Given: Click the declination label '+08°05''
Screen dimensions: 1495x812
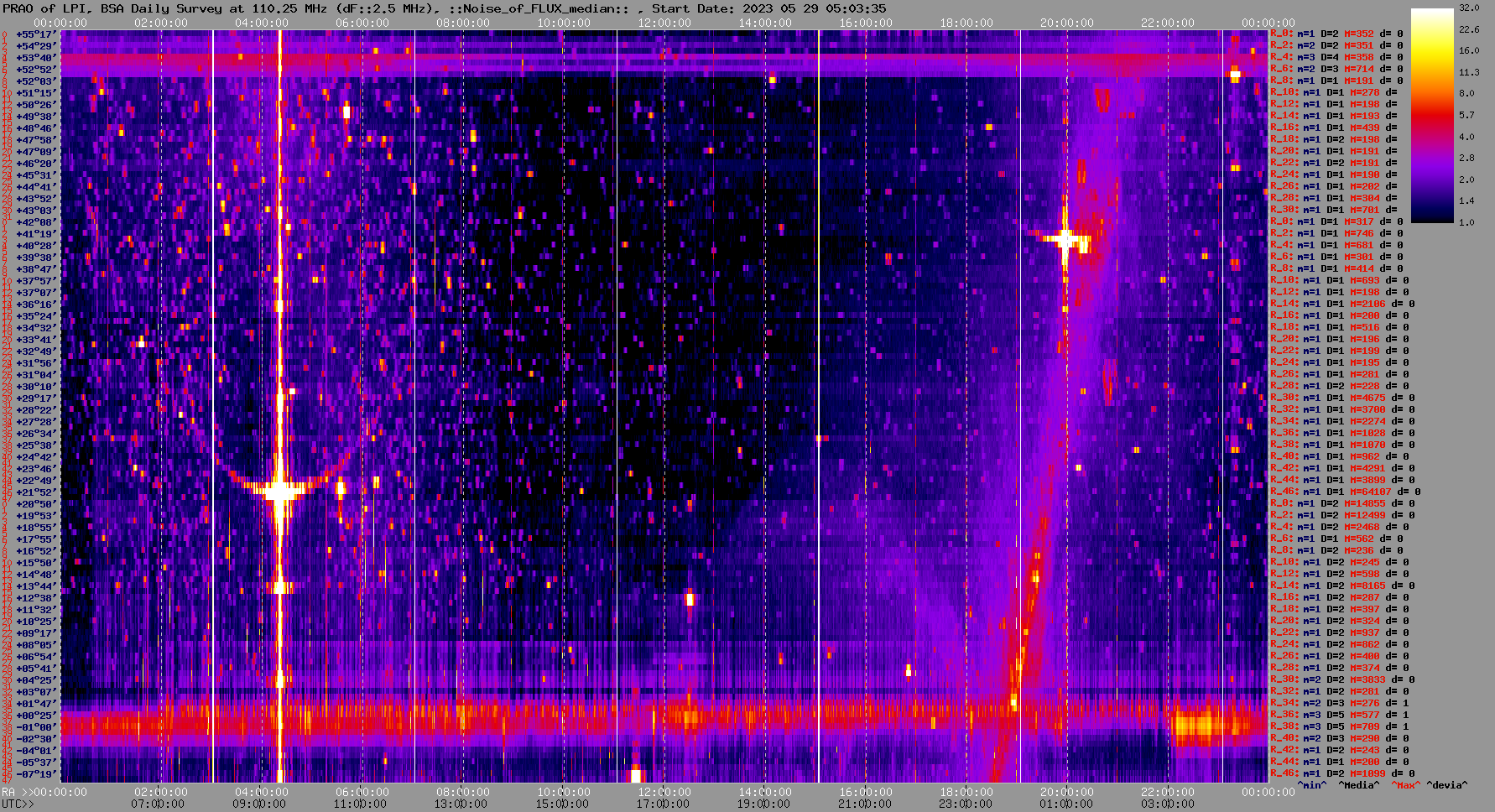Looking at the screenshot, I should [x=36, y=645].
